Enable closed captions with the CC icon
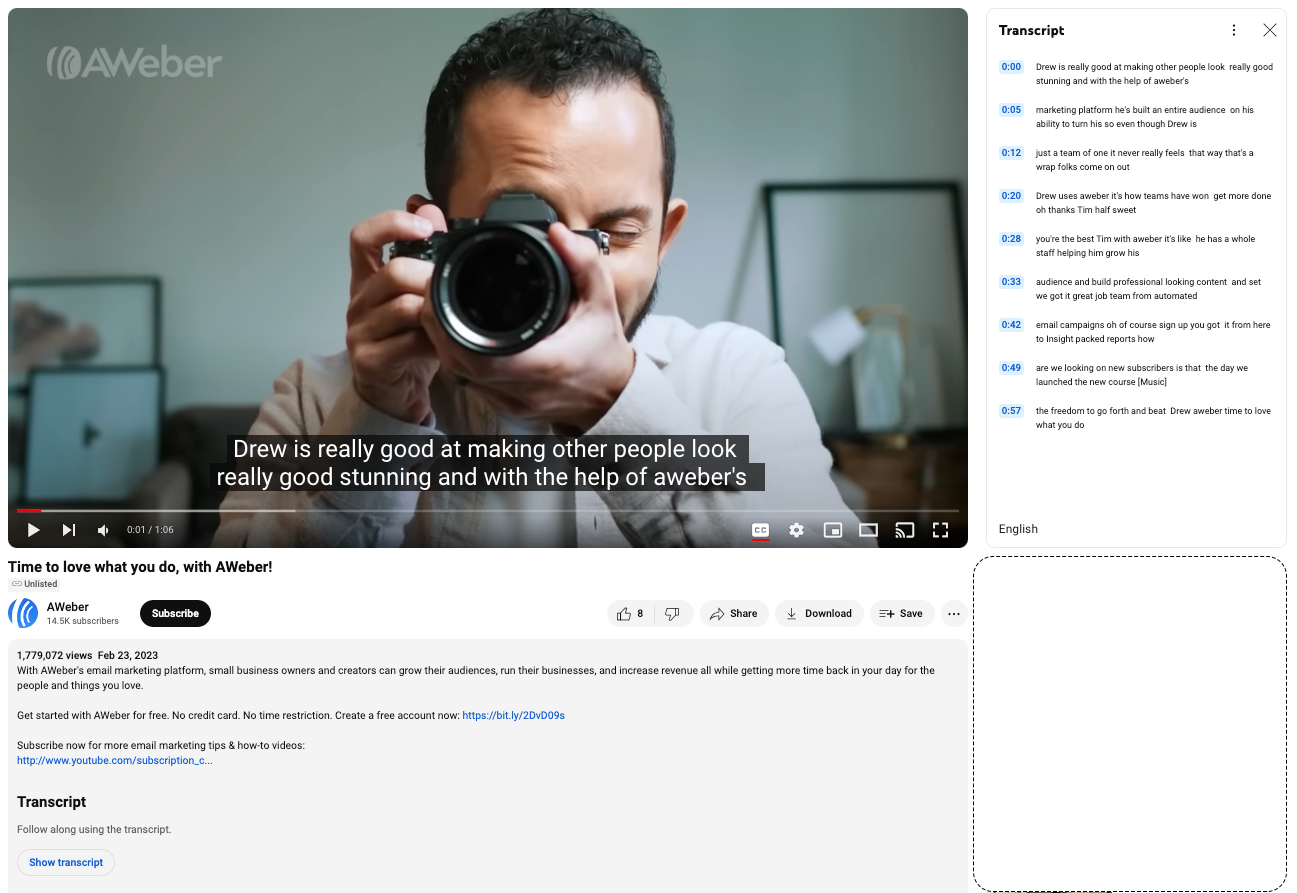 (760, 530)
